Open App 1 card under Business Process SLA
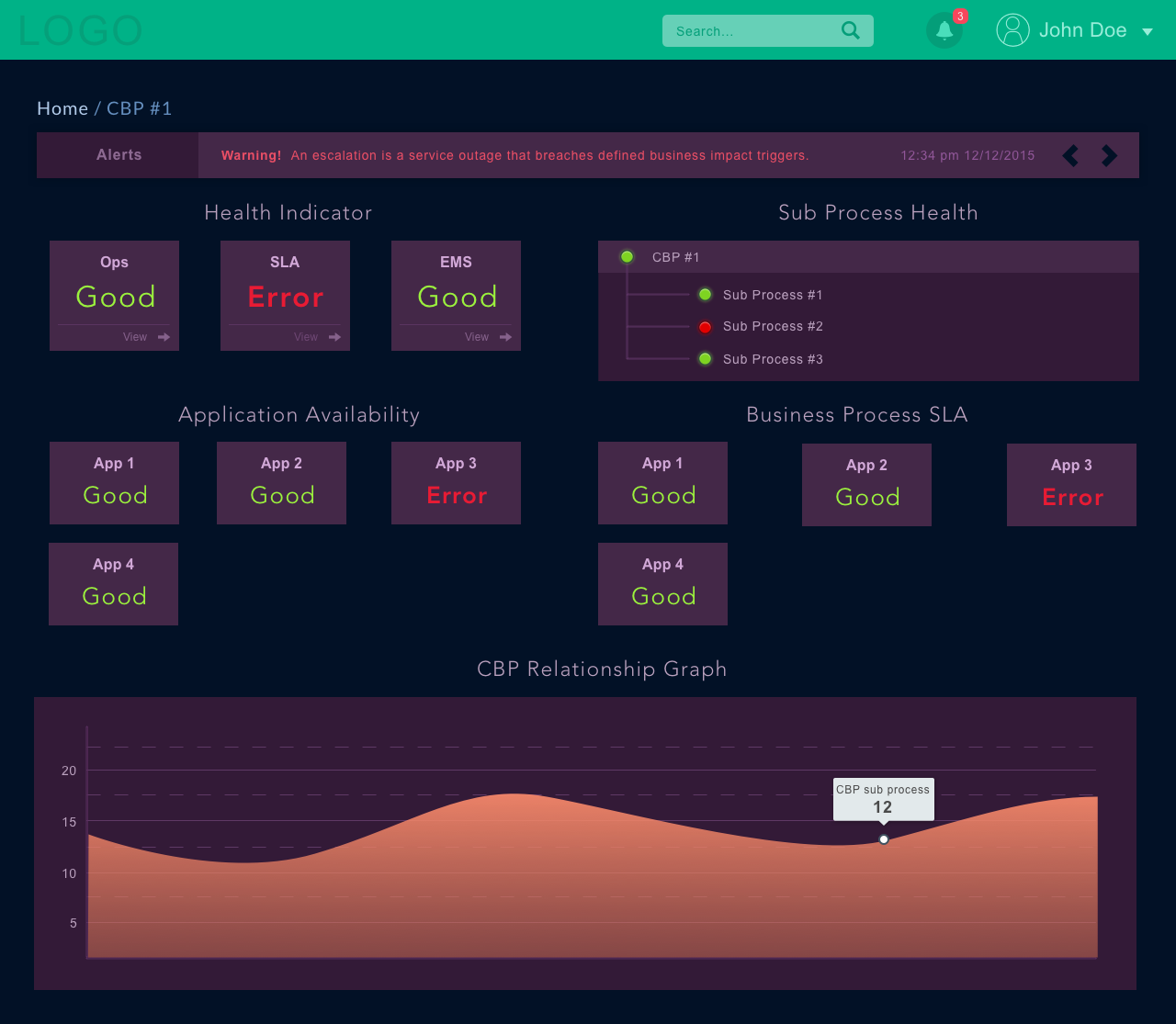Viewport: 1176px width, 1024px height. pyautogui.click(x=662, y=483)
